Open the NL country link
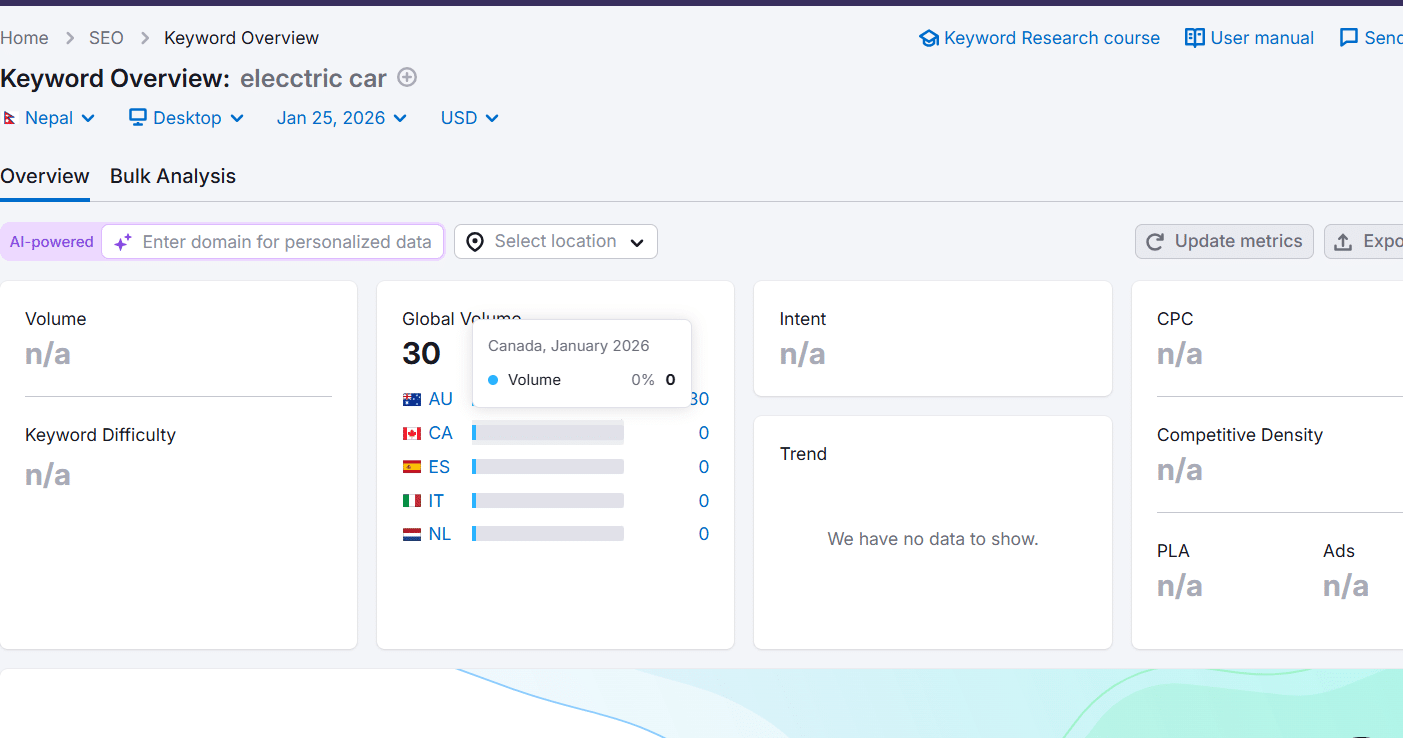The width and height of the screenshot is (1403, 738). (x=440, y=534)
